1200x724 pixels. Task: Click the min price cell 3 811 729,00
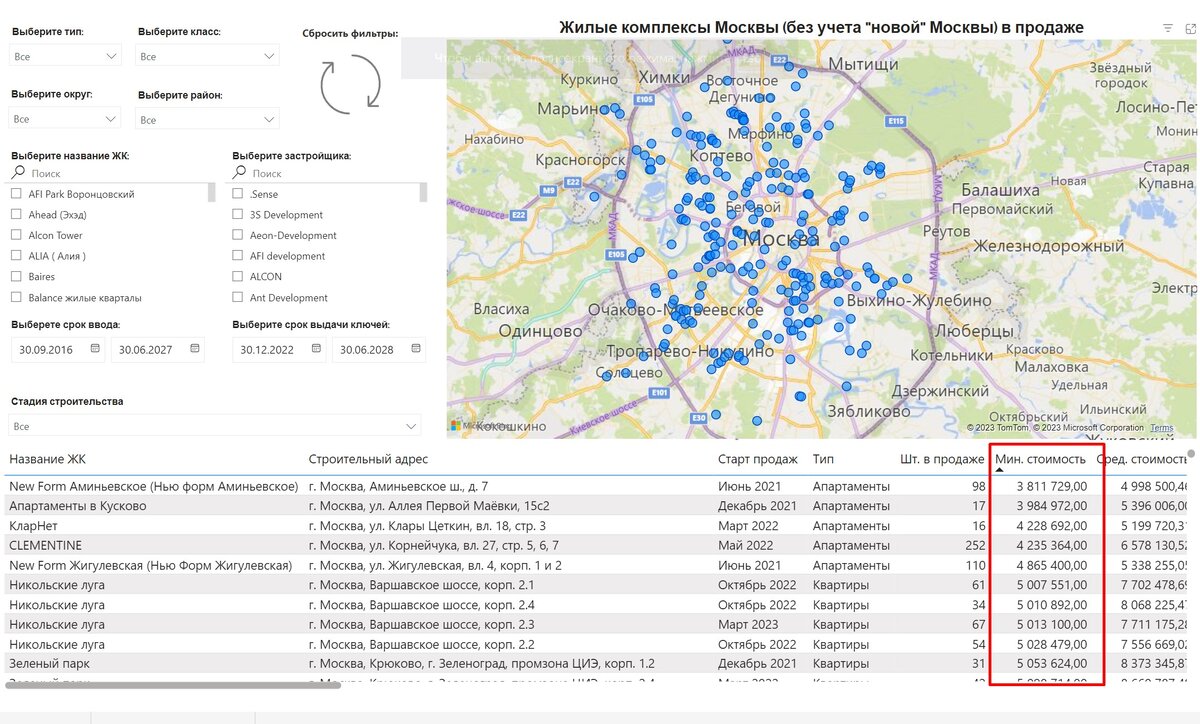[x=1052, y=486]
